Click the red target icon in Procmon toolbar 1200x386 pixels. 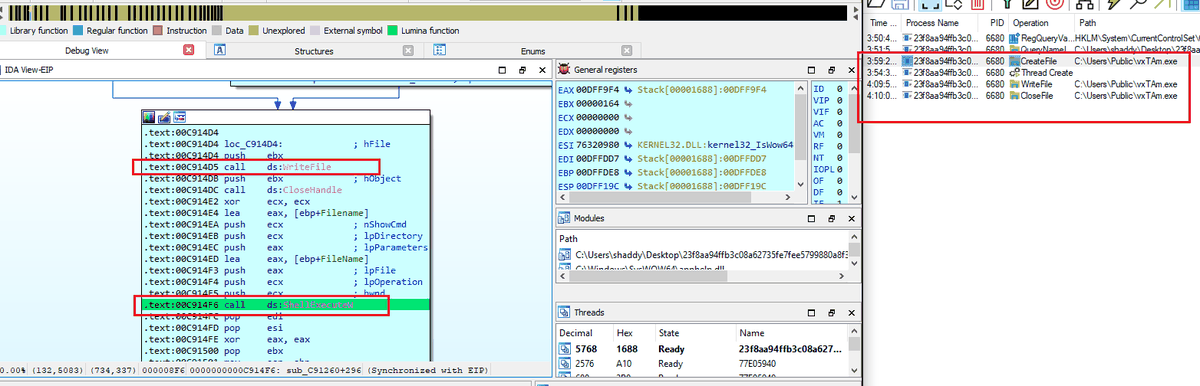[1053, 6]
